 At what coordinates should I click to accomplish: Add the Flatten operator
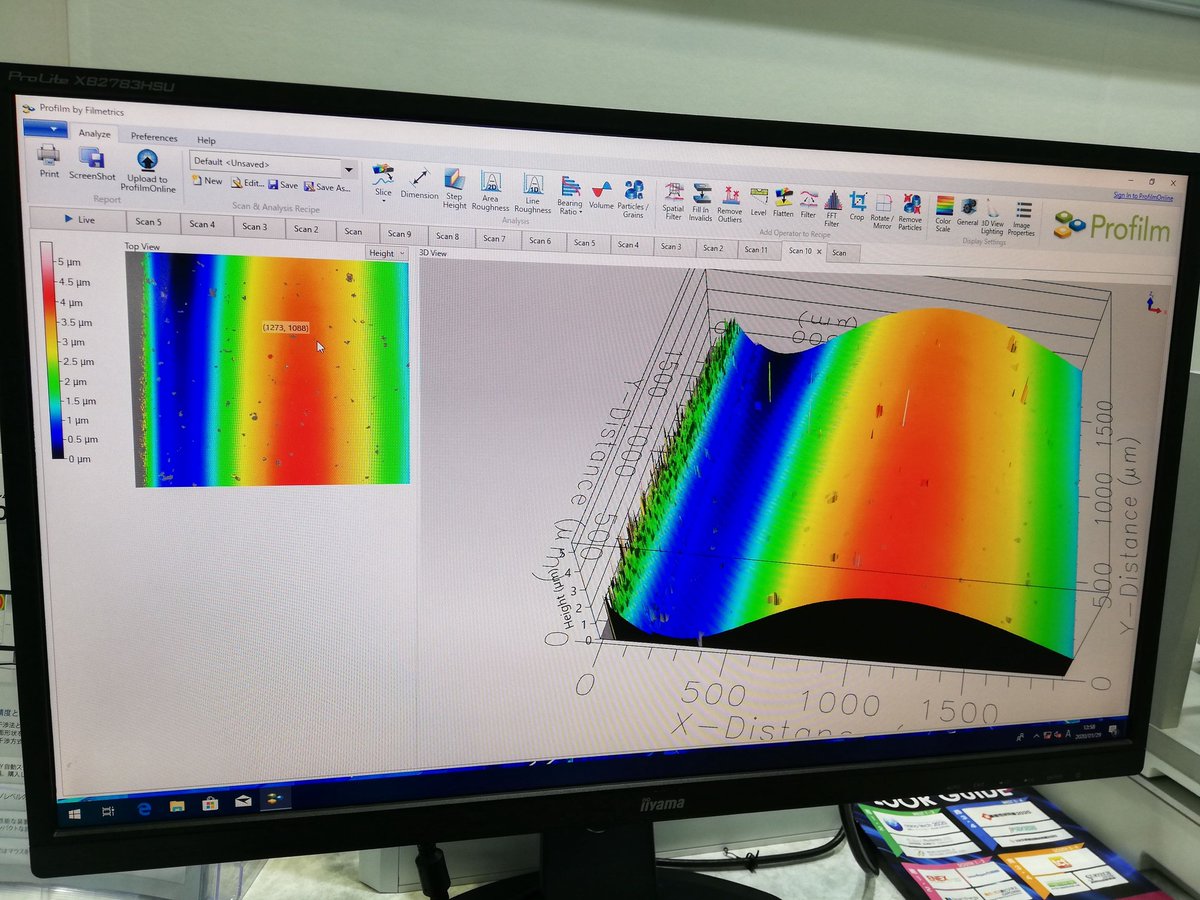coord(784,202)
